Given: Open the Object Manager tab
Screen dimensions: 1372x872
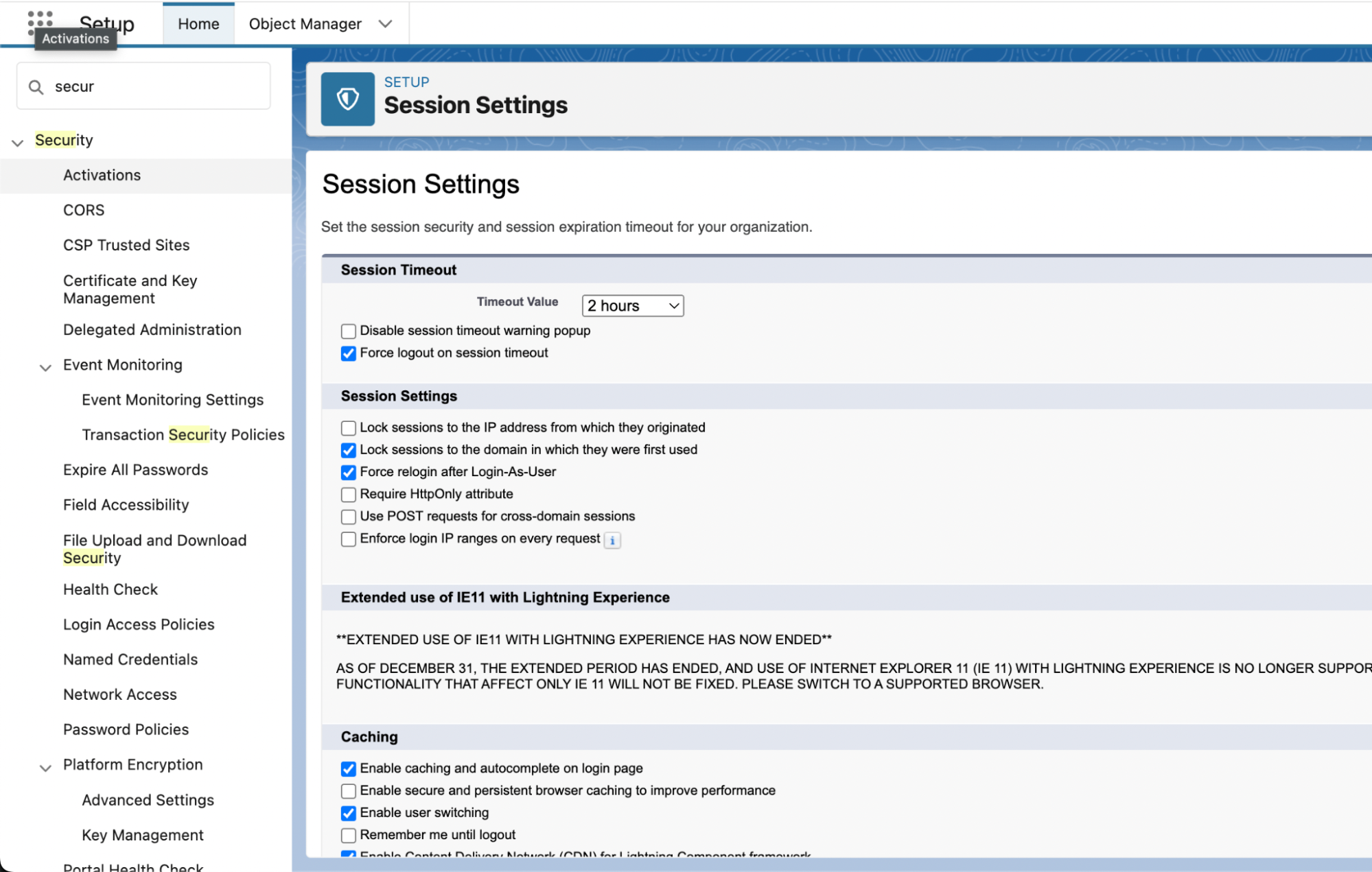Looking at the screenshot, I should [x=305, y=24].
